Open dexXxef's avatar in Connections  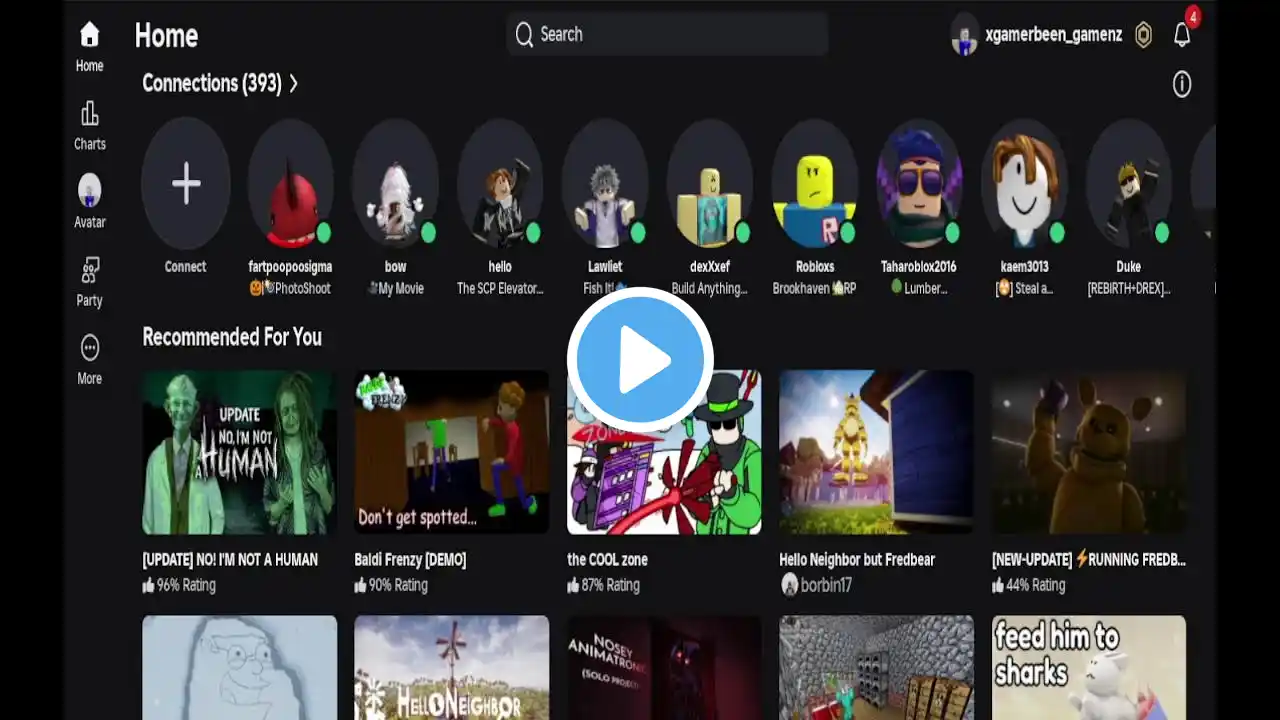point(710,183)
